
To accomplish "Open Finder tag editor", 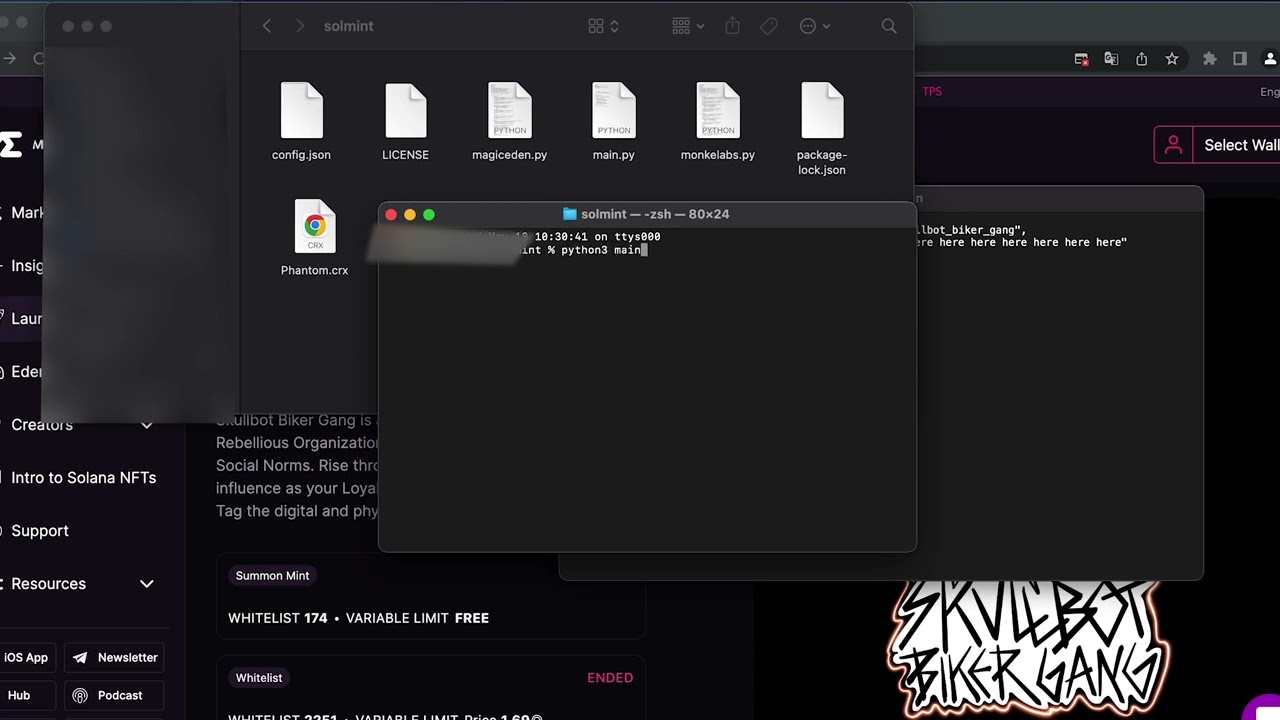I will (x=769, y=26).
